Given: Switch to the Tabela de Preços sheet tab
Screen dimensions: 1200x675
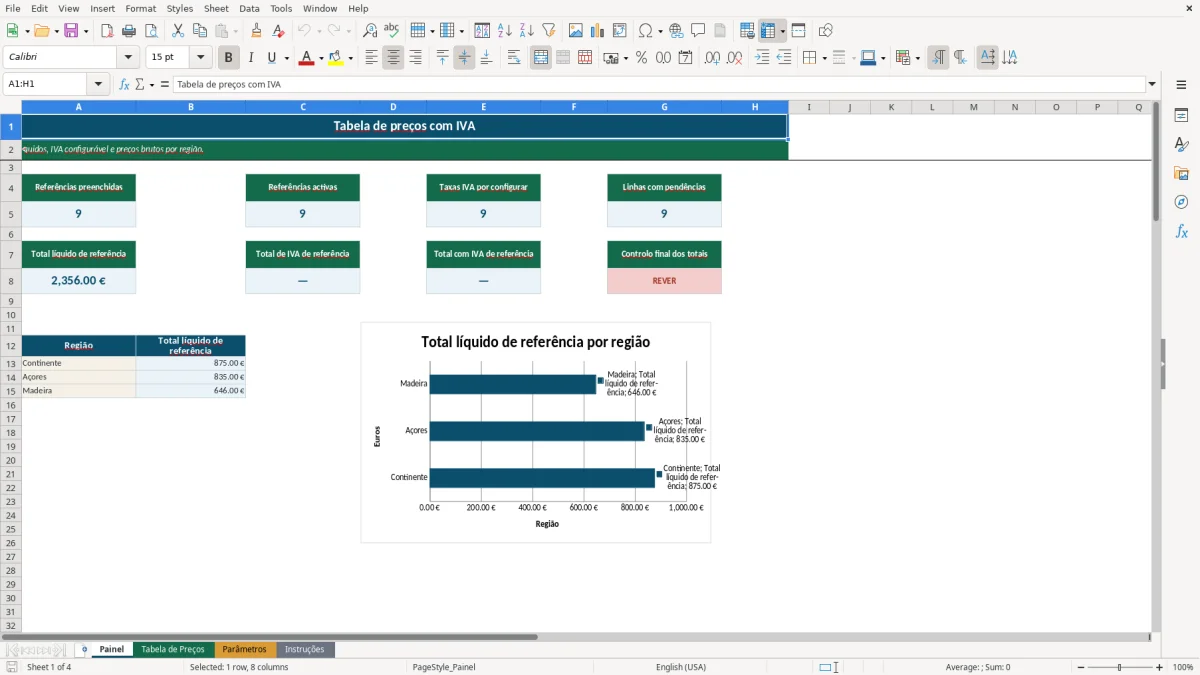Looking at the screenshot, I should coord(173,649).
